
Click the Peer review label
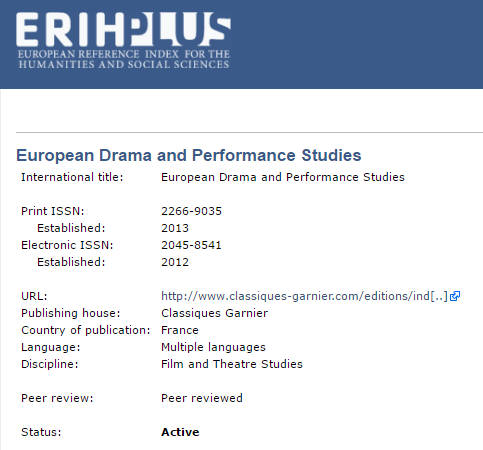(57, 398)
